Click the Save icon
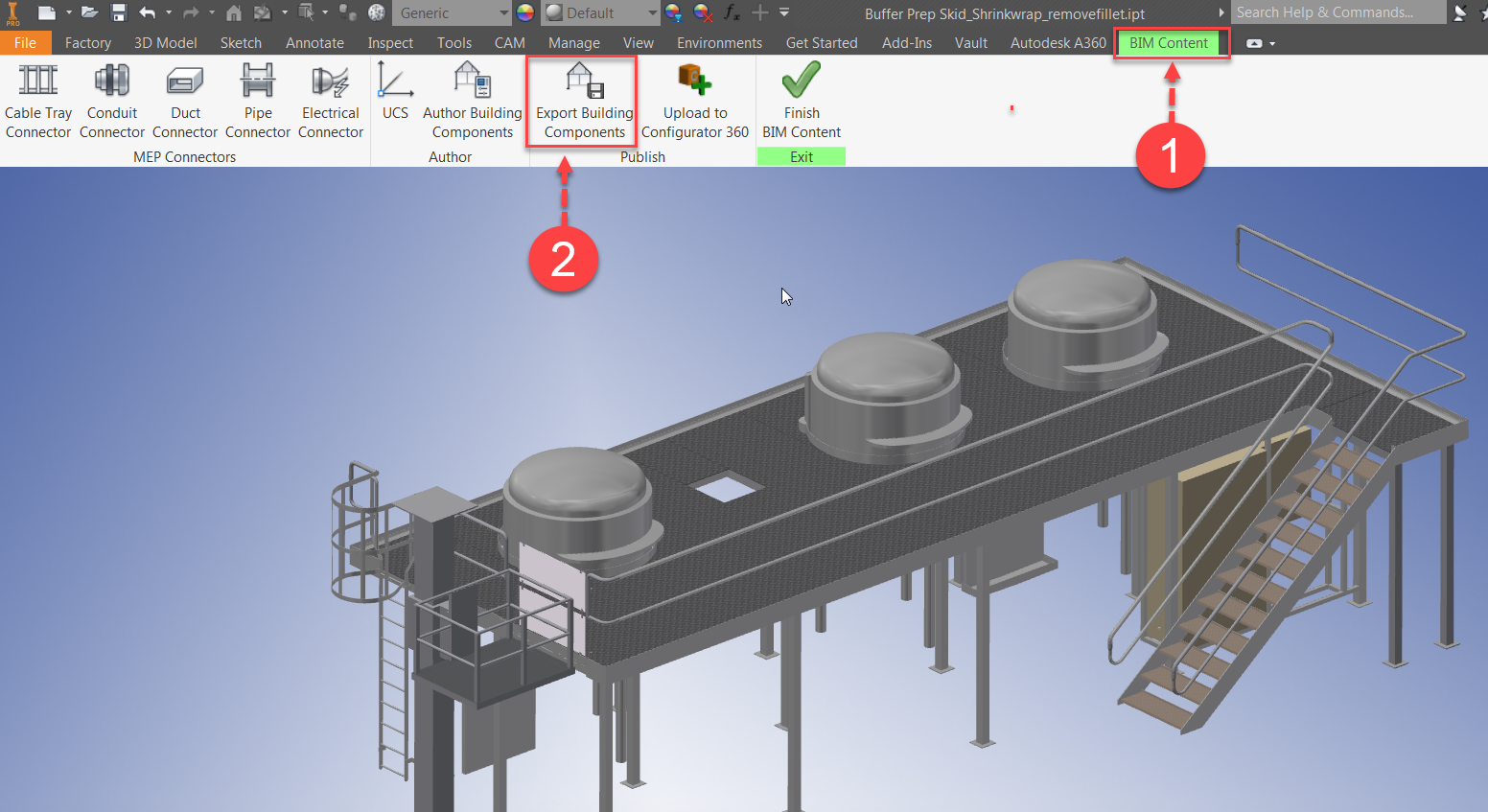Screen dimensions: 1488x812 click(118, 12)
